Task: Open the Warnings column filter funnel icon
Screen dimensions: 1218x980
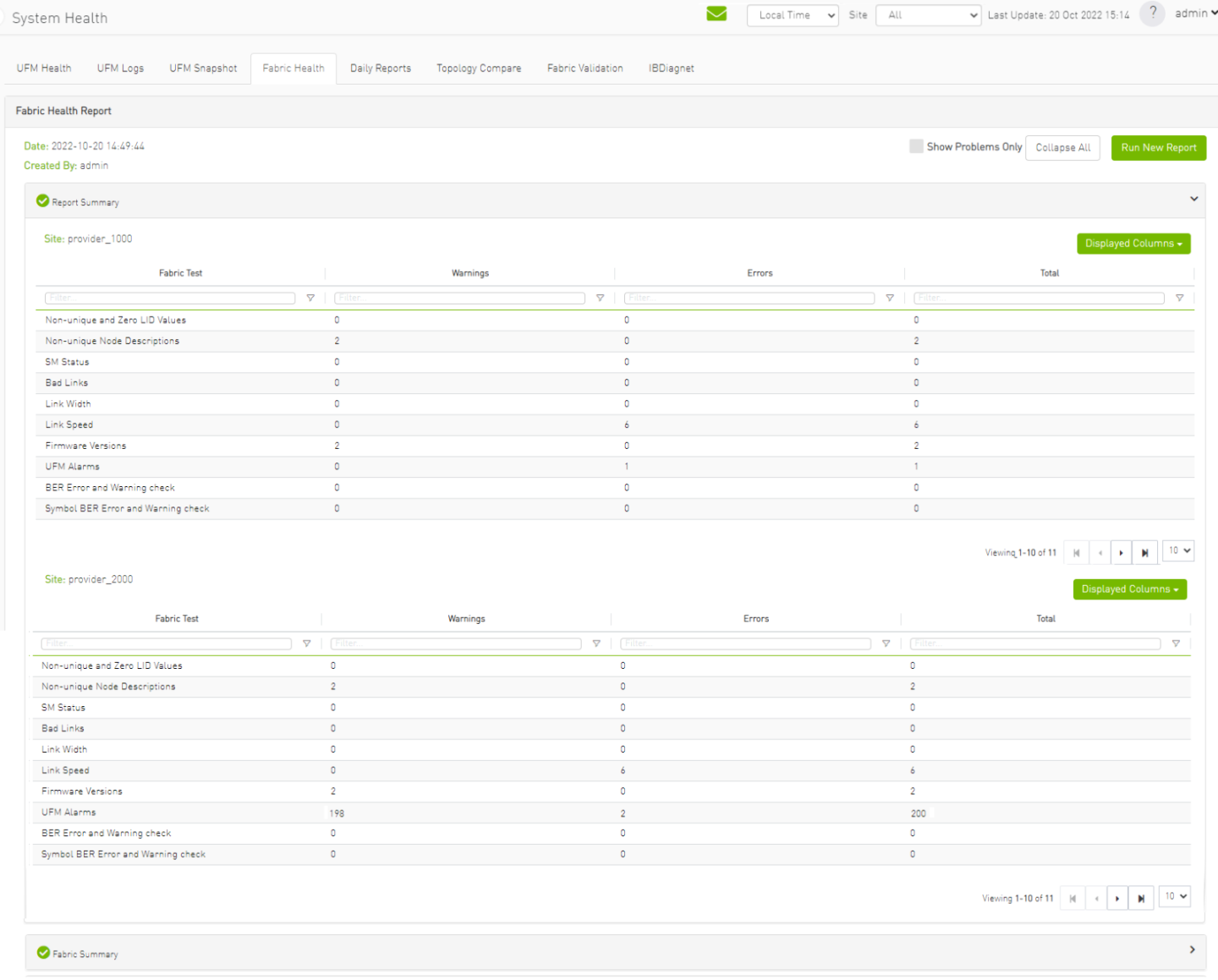Action: (x=601, y=298)
